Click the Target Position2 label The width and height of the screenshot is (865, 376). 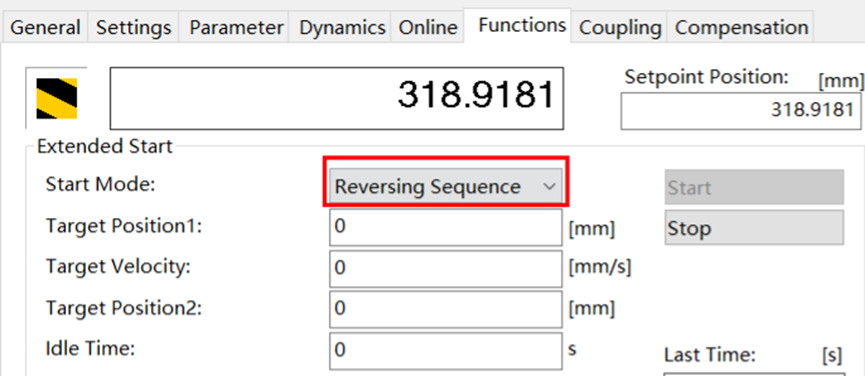(x=124, y=308)
